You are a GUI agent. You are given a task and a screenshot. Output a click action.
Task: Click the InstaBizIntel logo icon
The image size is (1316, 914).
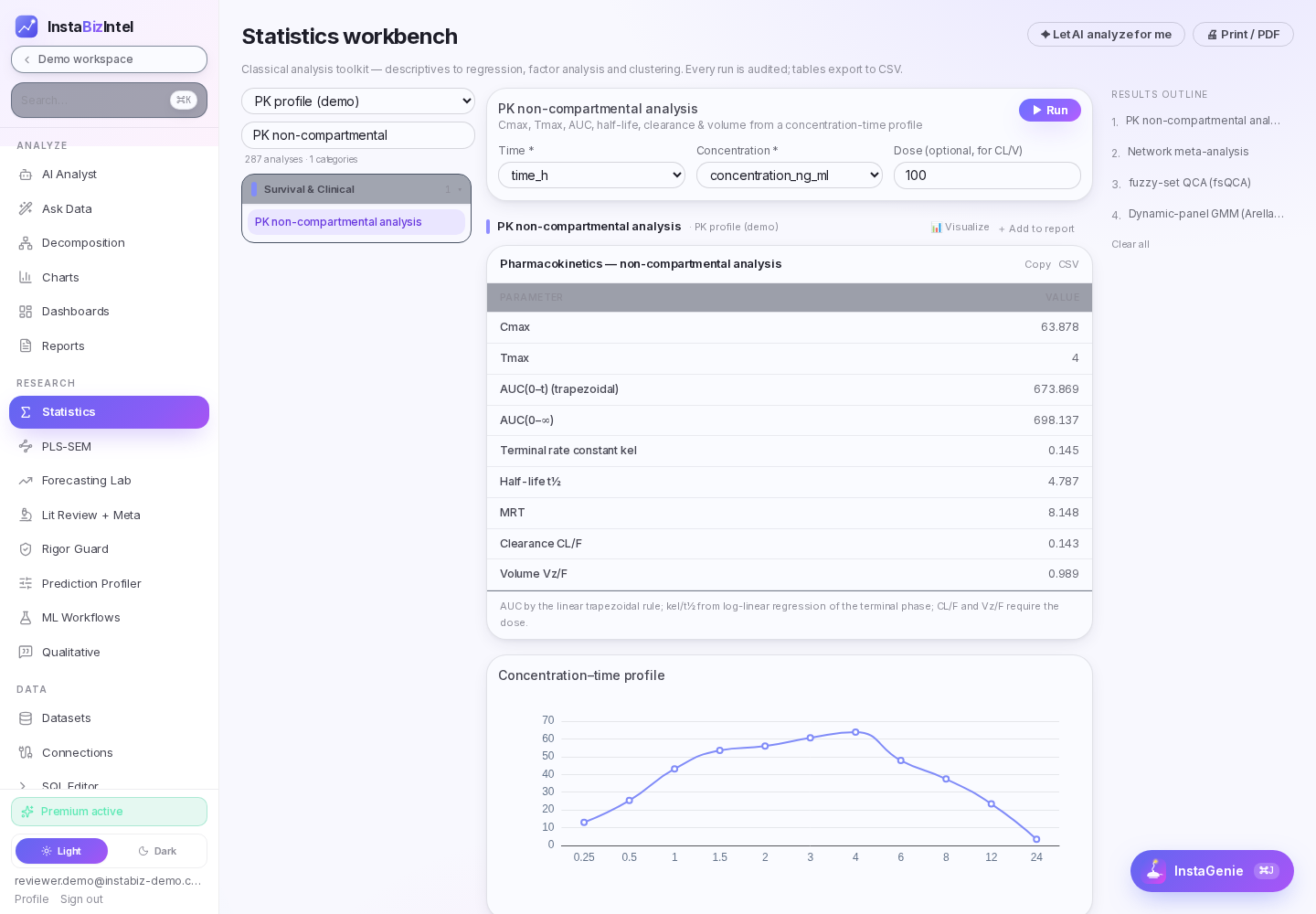coord(27,27)
